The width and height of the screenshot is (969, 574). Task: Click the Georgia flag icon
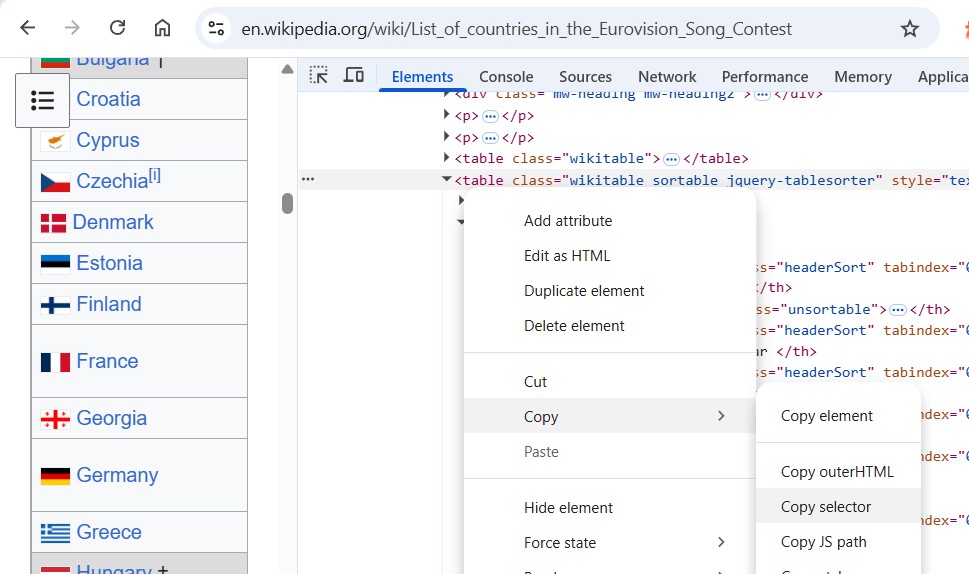55,419
